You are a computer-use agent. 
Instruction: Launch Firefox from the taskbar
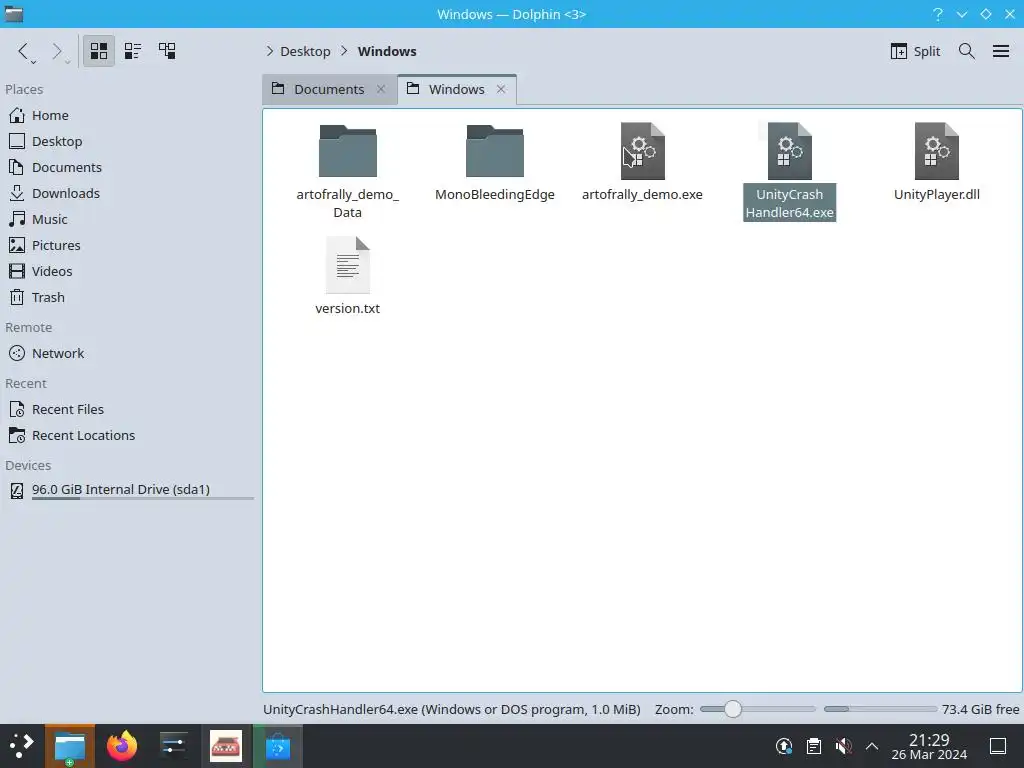click(122, 746)
